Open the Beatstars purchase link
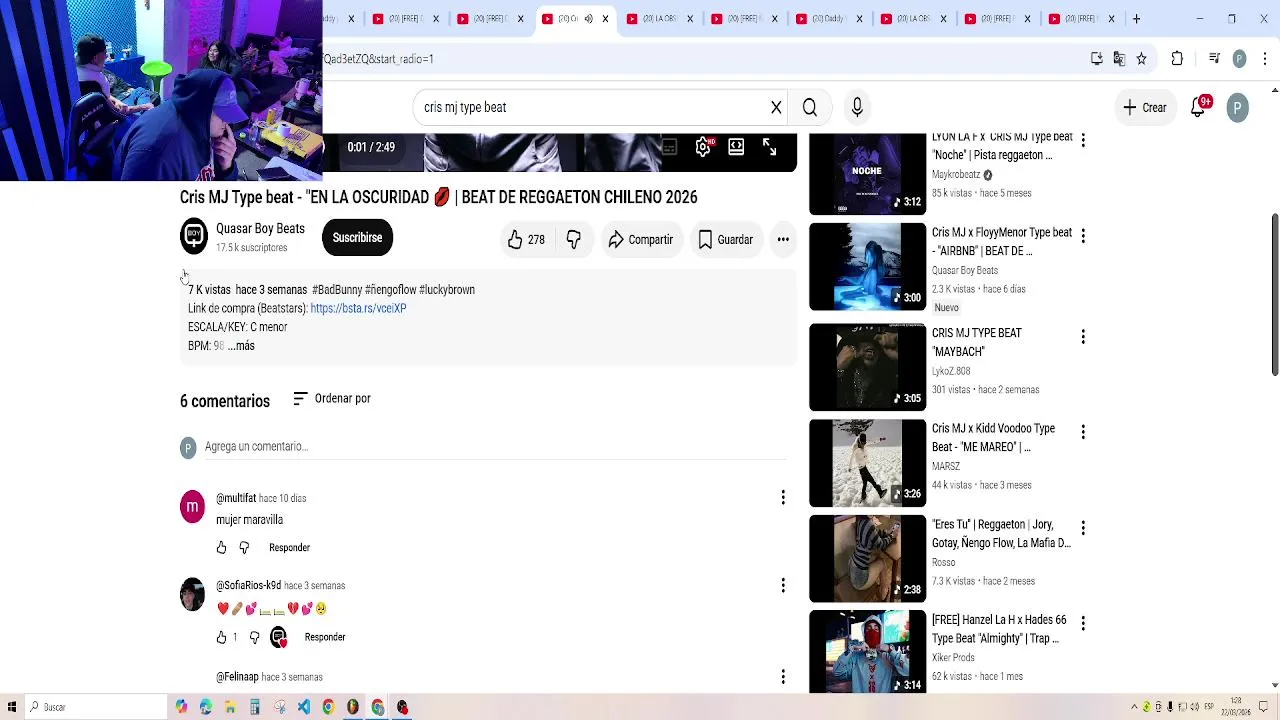Image resolution: width=1280 pixels, height=720 pixels. [358, 308]
